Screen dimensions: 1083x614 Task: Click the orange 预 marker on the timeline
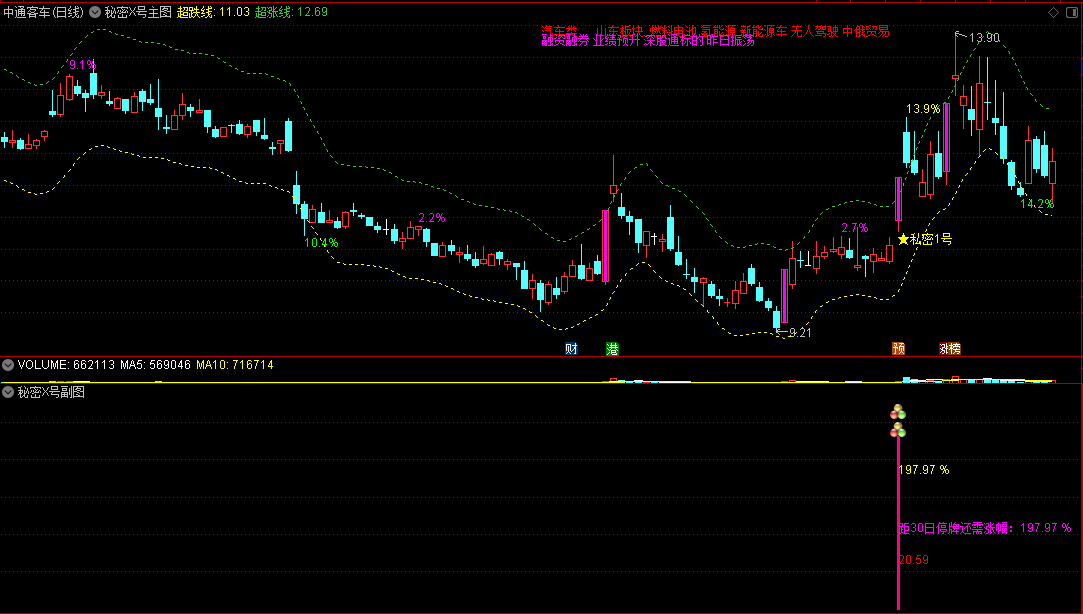899,349
